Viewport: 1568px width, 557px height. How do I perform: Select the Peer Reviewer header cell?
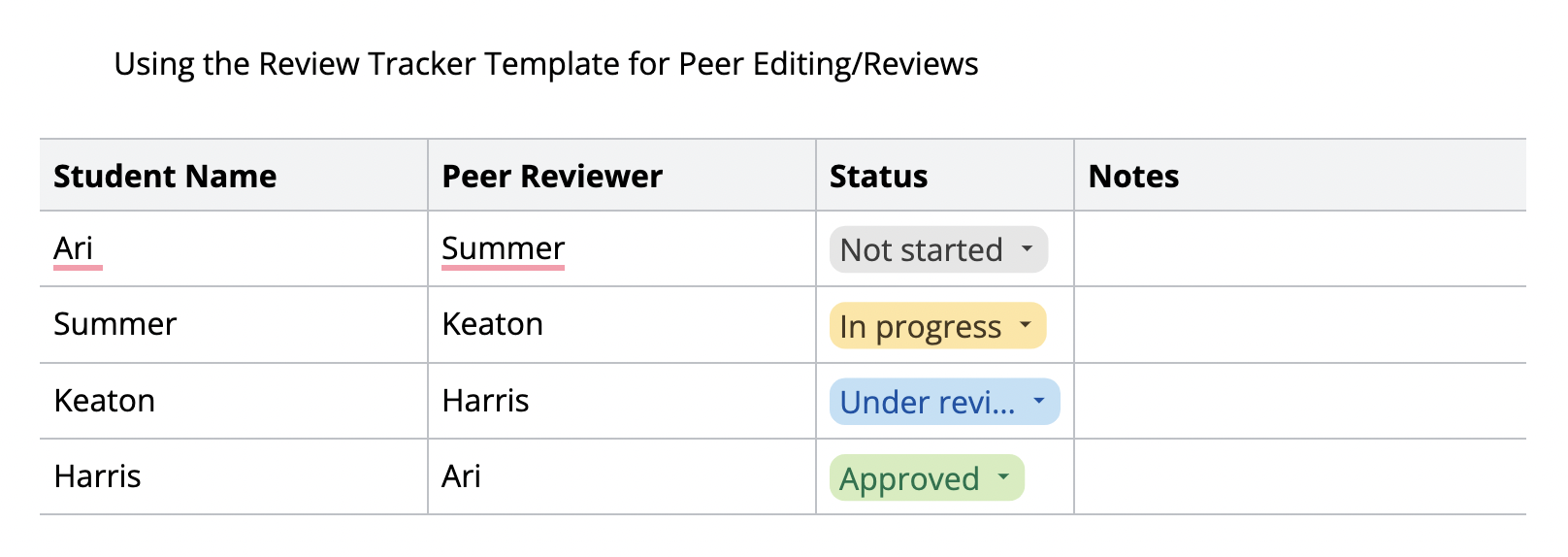pos(622,176)
